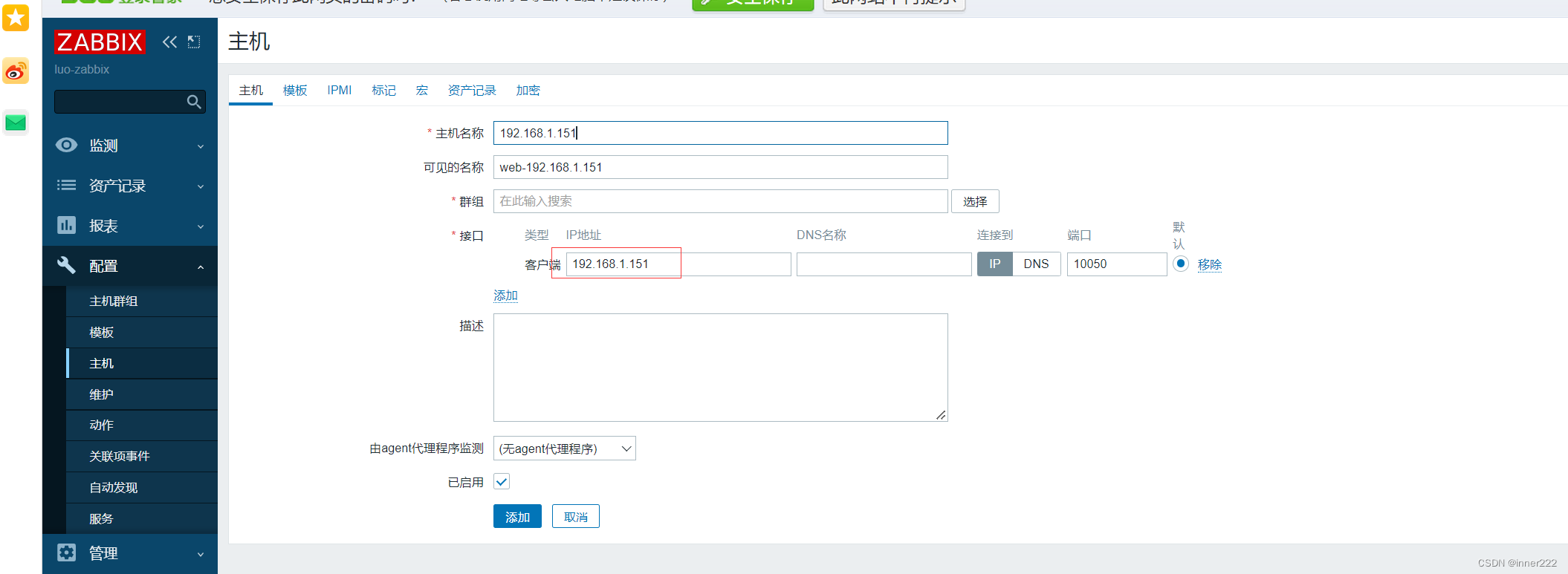Click the sidebar search magnifier icon
Image resolution: width=1568 pixels, height=574 pixels.
click(x=194, y=102)
